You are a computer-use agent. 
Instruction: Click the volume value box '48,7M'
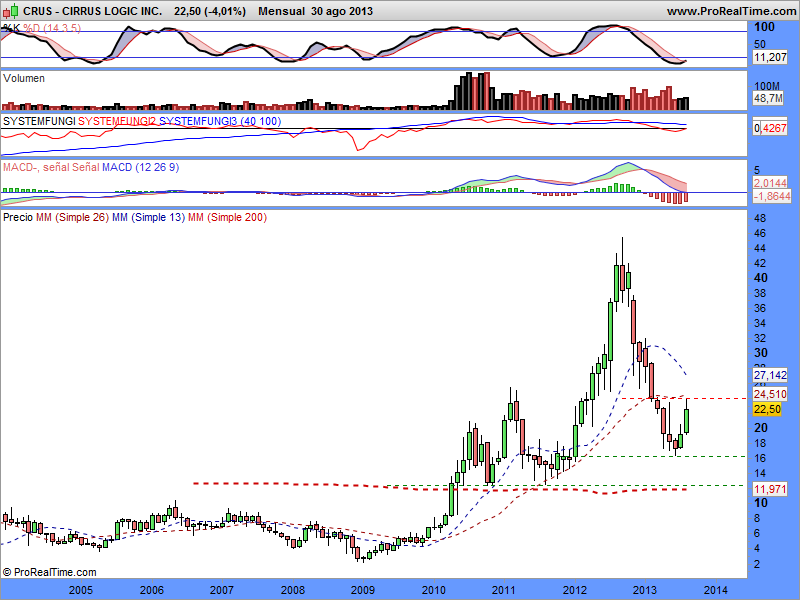(x=768, y=98)
